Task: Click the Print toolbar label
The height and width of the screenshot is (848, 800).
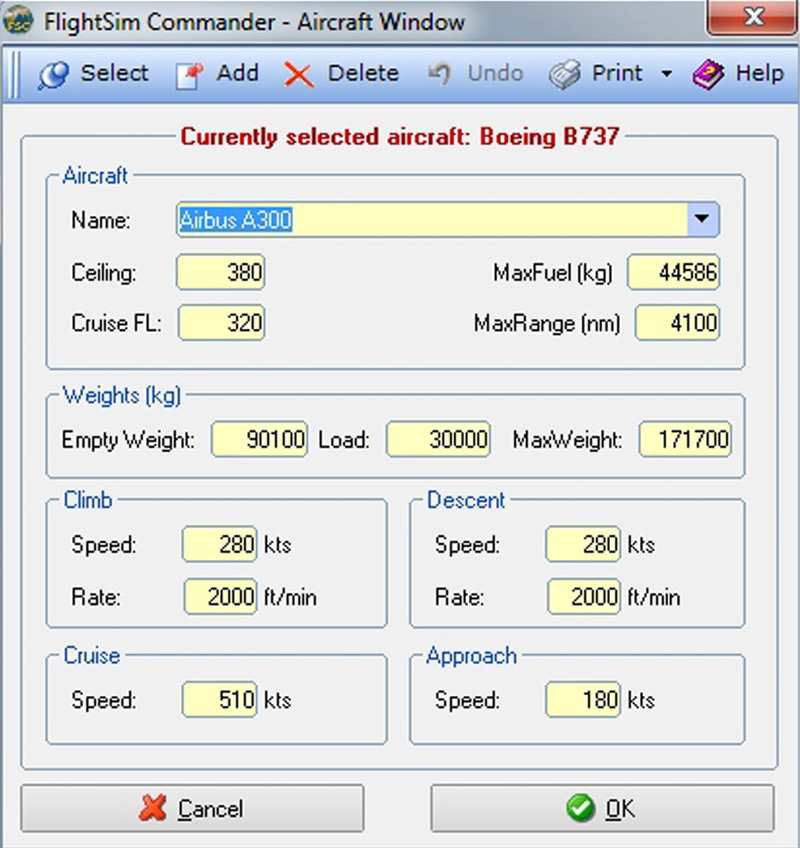Action: [617, 73]
